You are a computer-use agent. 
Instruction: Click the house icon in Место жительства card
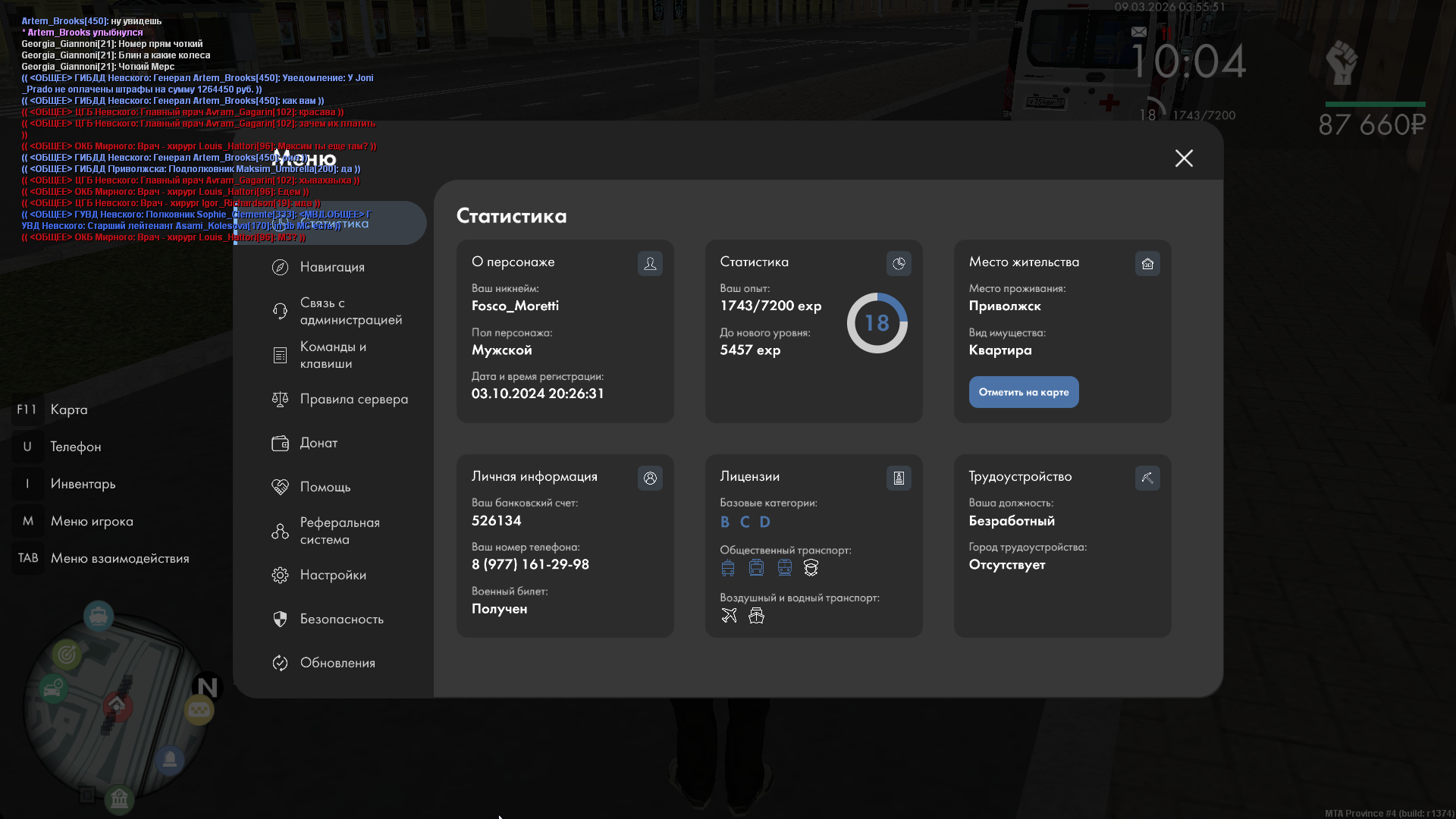[x=1147, y=263]
